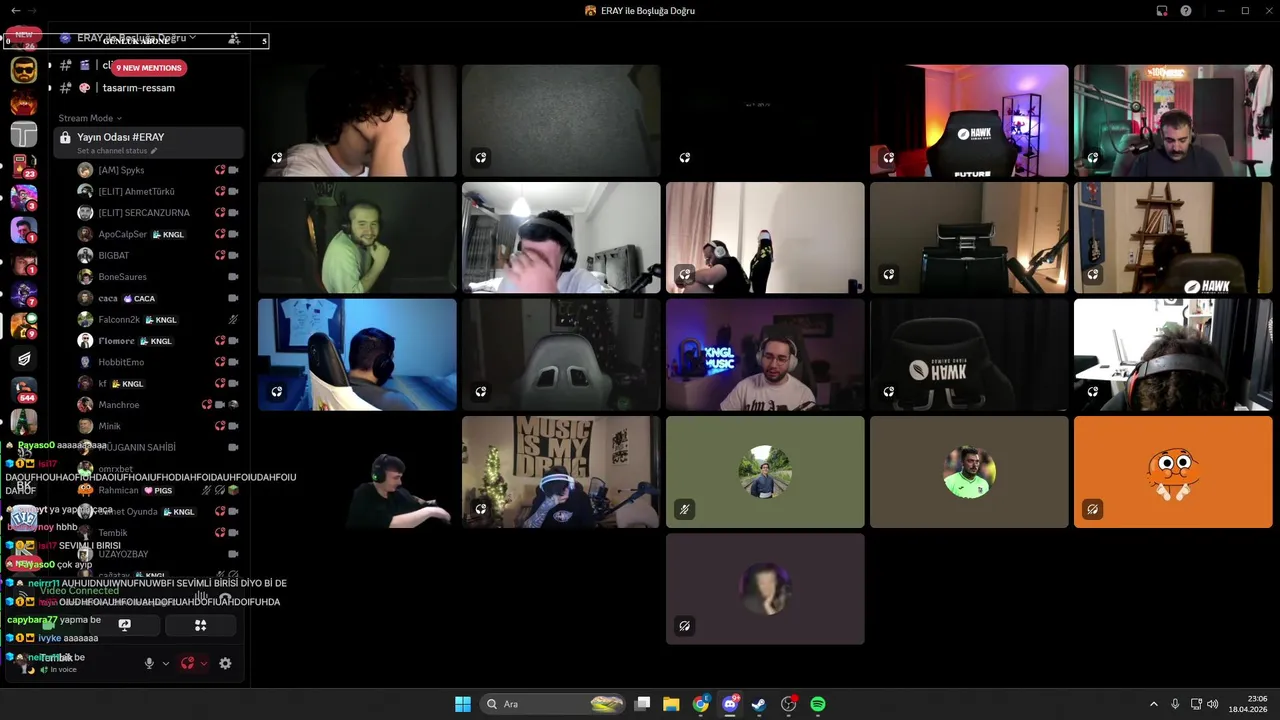Open the Help icon in the title bar
Viewport: 1280px width, 720px height.
point(1186,11)
